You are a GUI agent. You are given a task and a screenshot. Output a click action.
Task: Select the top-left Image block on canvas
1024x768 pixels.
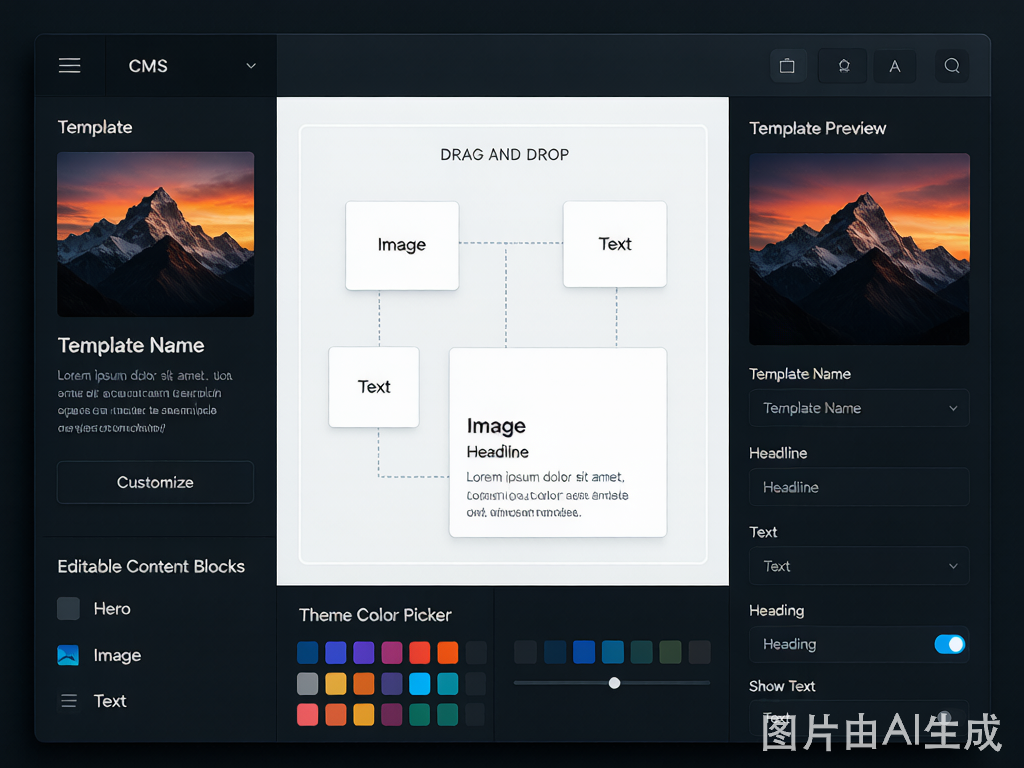[x=402, y=246]
